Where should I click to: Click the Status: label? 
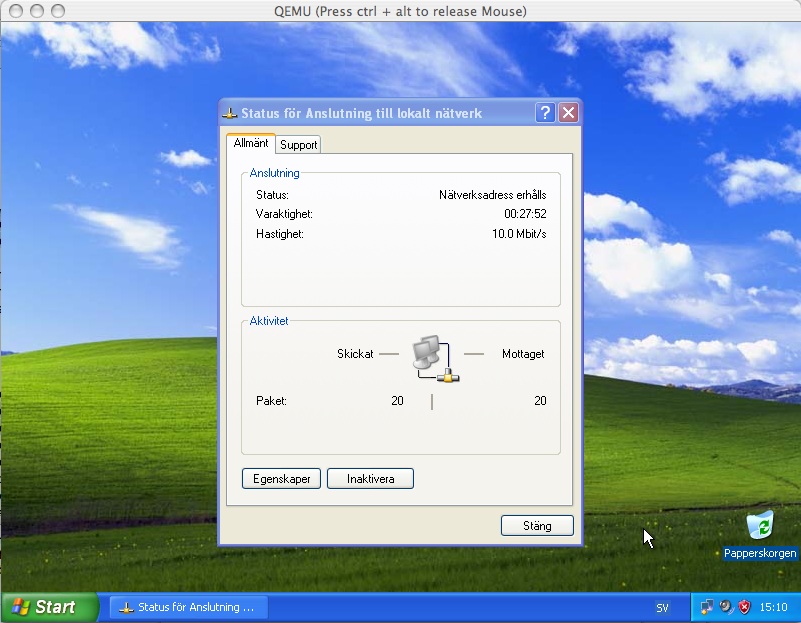[272, 195]
